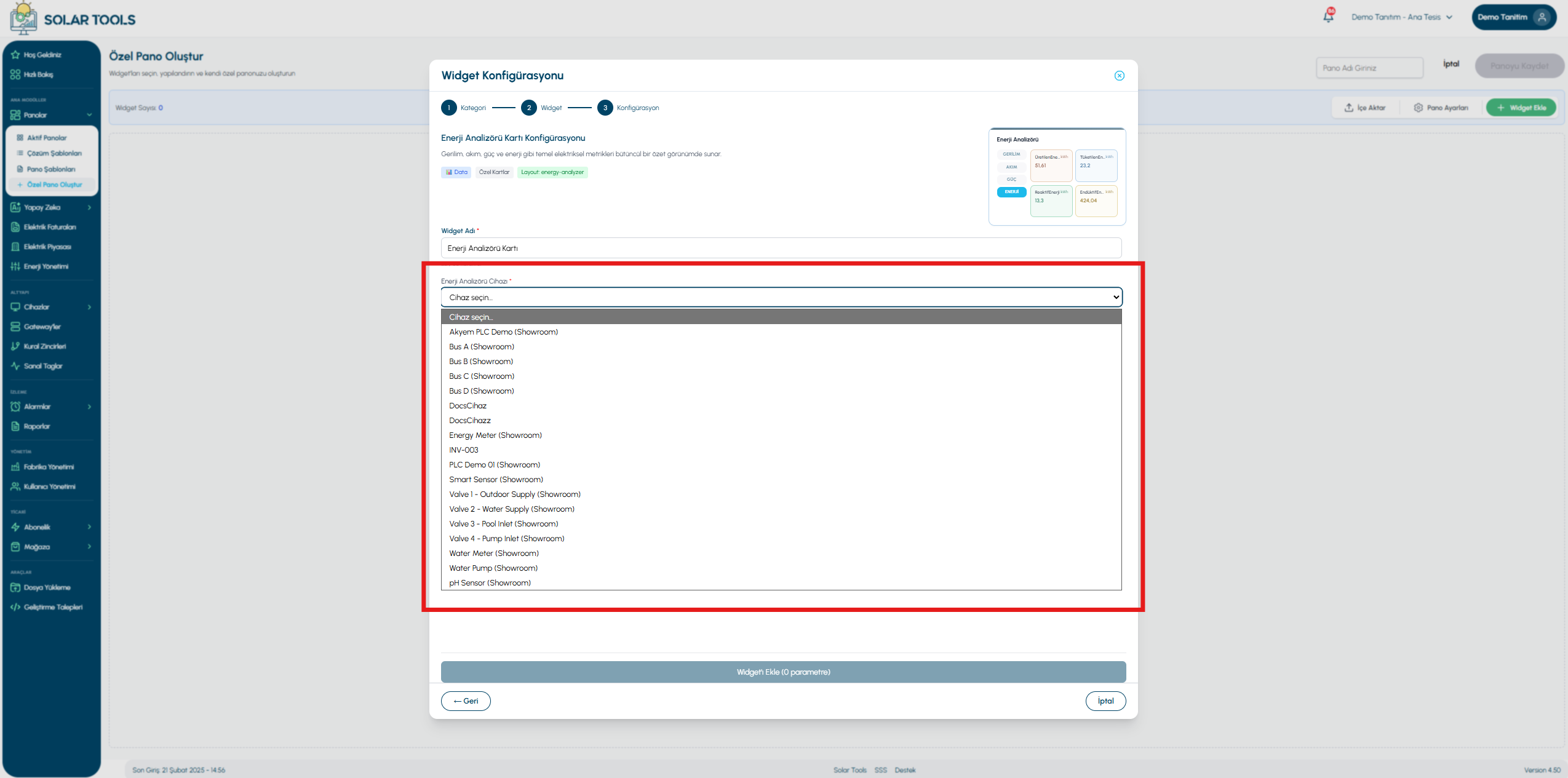
Task: Expand the Alarmlar sidebar chevron
Action: pos(89,407)
